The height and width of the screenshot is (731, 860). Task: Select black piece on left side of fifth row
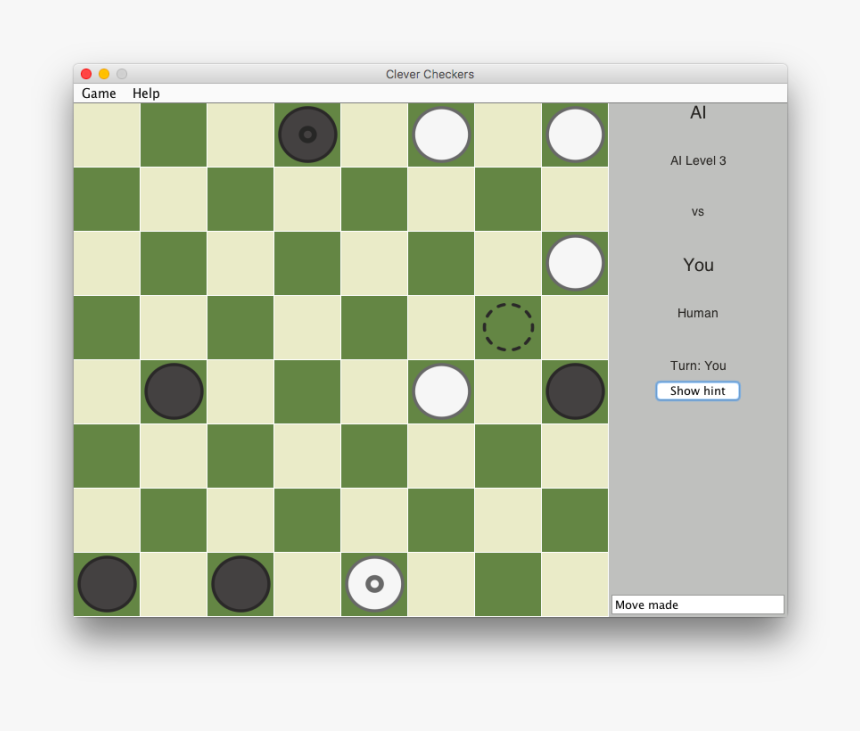(x=174, y=392)
